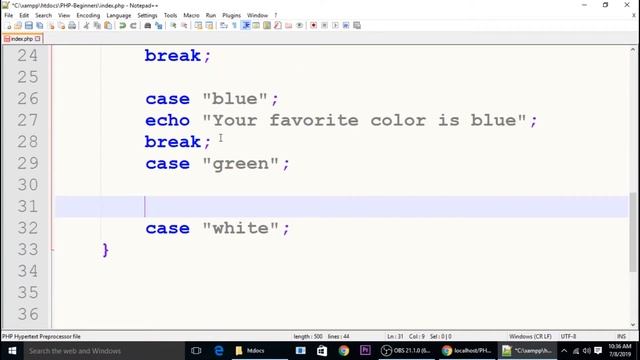Cut selection with the scissors icon
The width and height of the screenshot is (640, 360).
click(x=86, y=26)
